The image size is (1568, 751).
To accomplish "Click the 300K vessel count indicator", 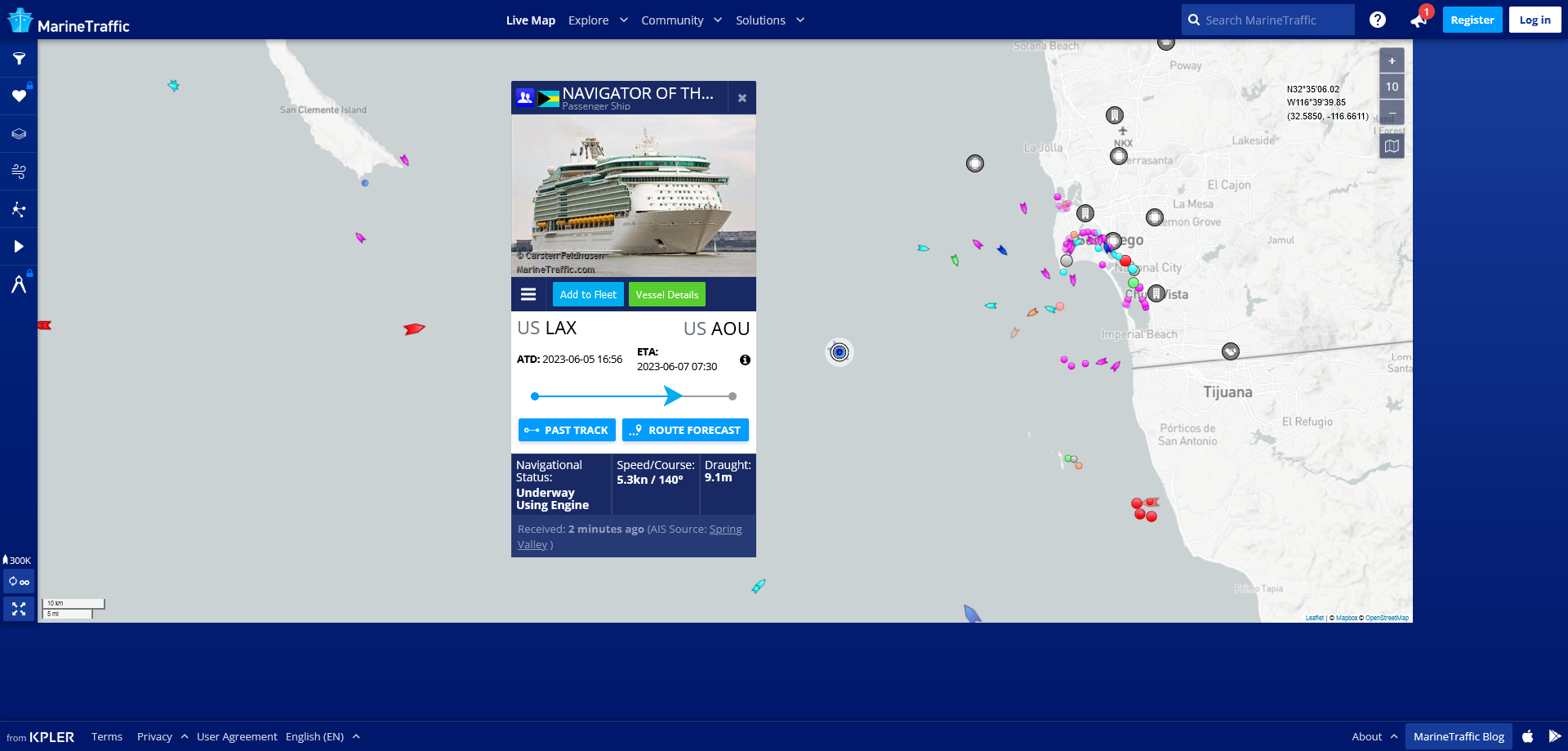I will tap(17, 560).
